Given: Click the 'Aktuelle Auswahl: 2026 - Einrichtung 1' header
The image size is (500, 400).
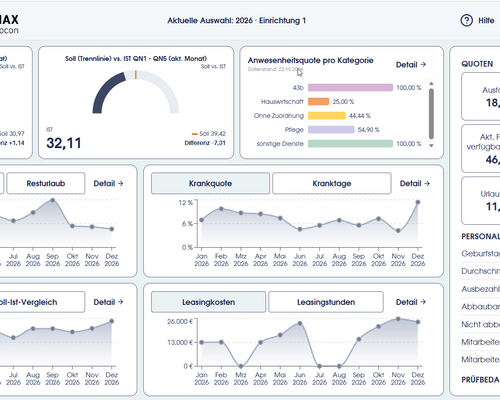Looking at the screenshot, I should tap(237, 21).
